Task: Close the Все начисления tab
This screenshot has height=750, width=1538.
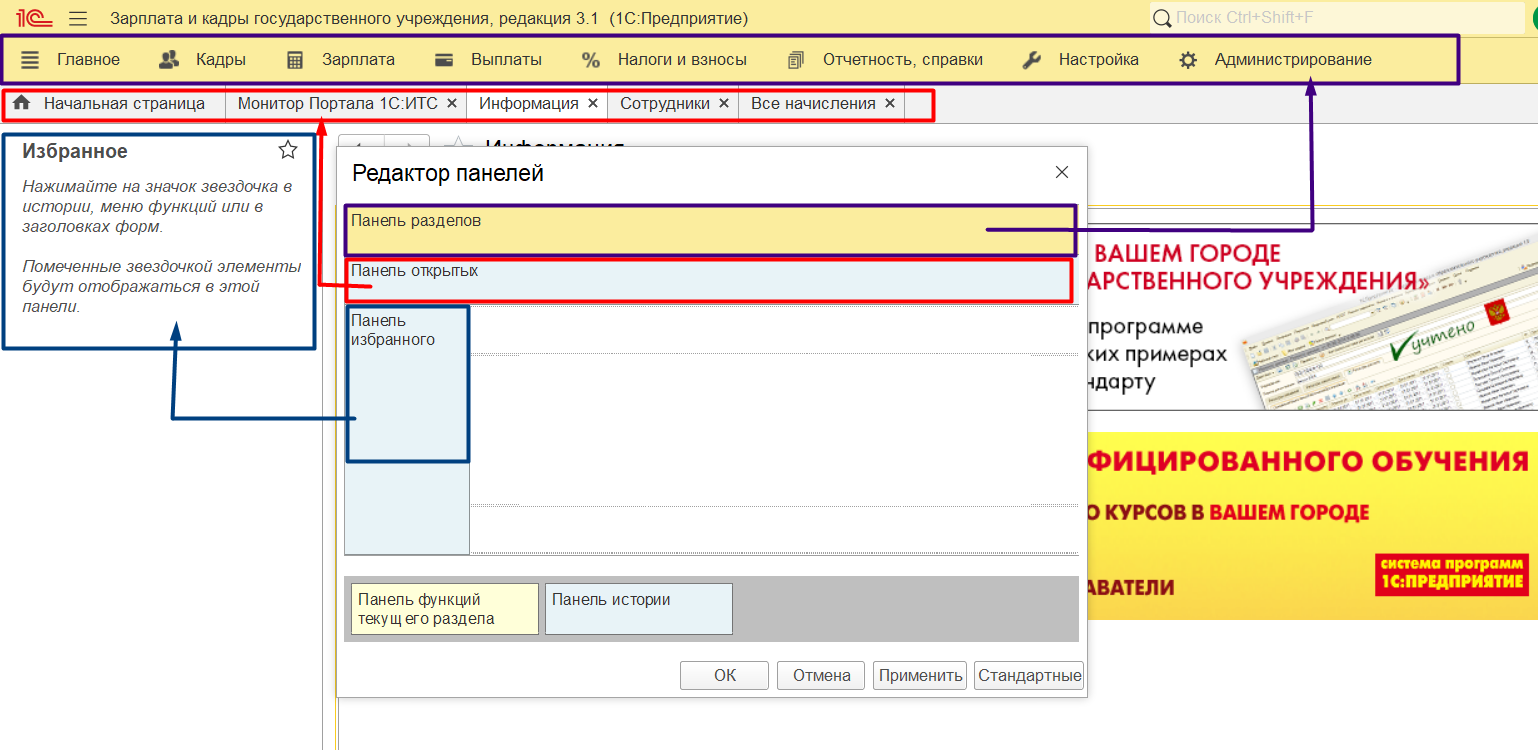Action: [x=890, y=104]
